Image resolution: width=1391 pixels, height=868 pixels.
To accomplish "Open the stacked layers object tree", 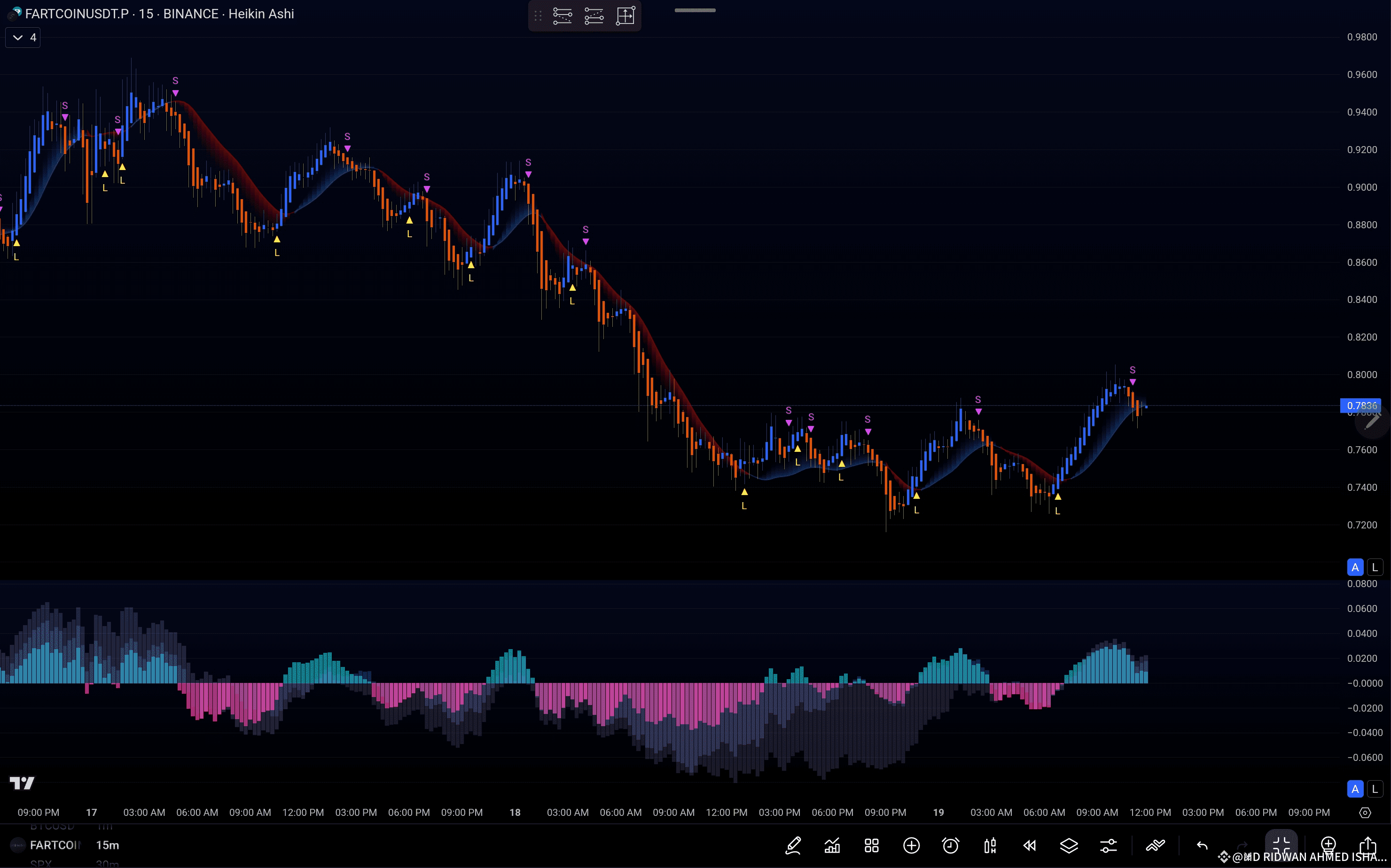I will point(1069,845).
